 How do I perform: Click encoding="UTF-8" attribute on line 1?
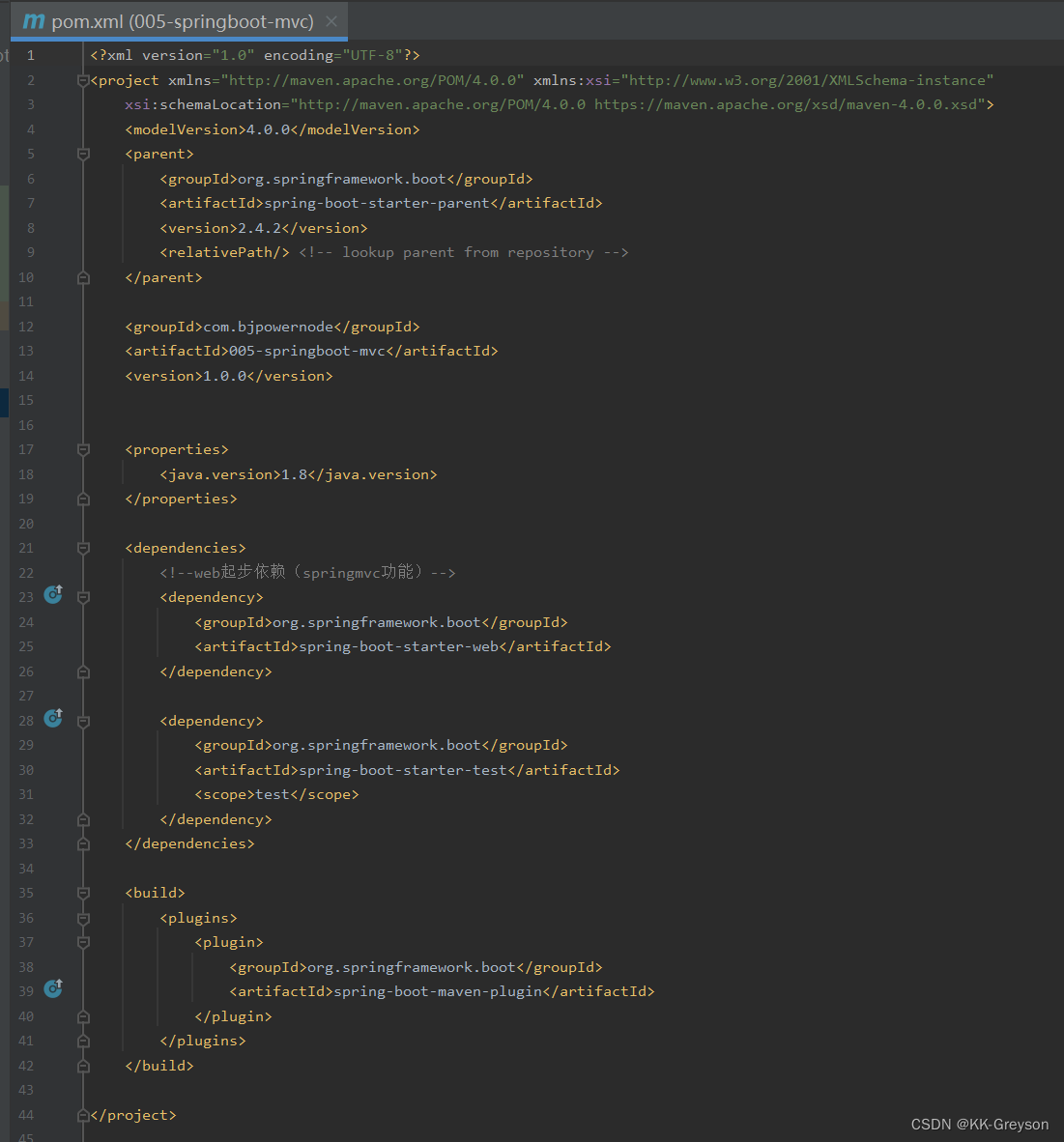pyautogui.click(x=332, y=55)
